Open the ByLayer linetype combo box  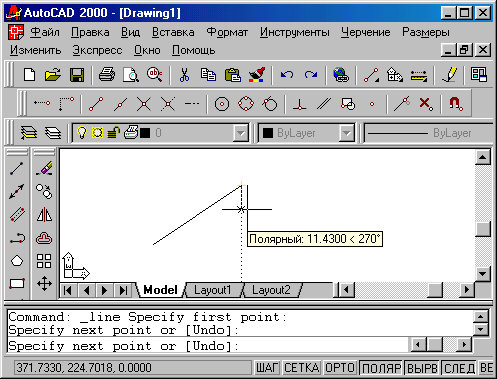tap(429, 133)
